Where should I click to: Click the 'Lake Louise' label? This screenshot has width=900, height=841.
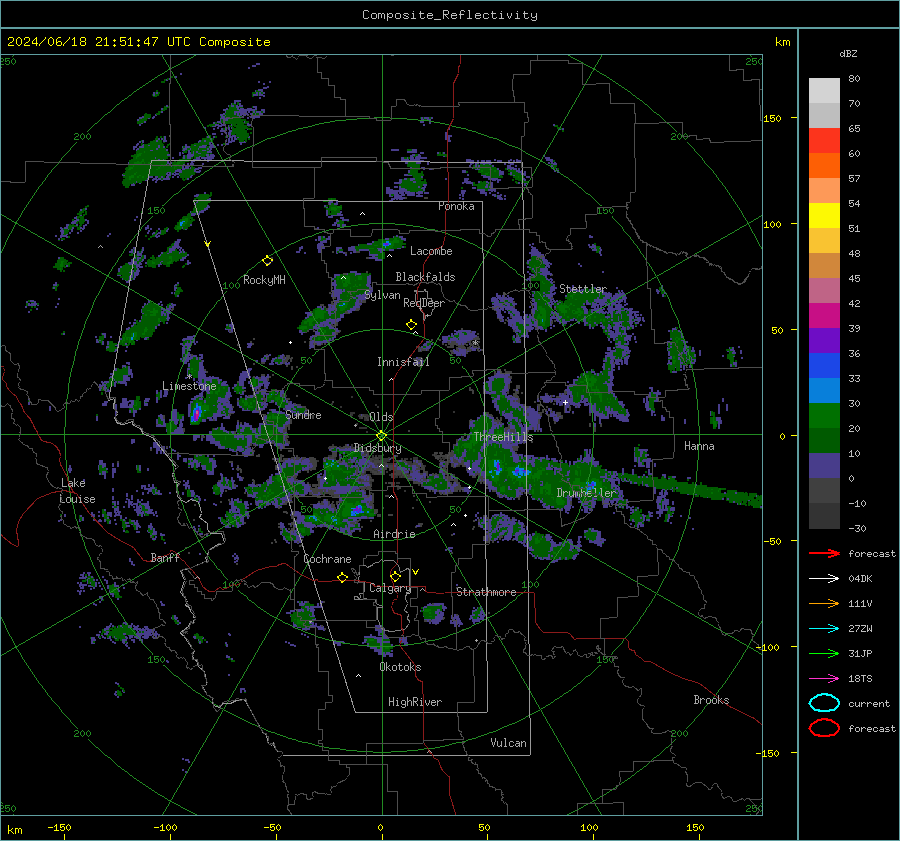coord(78,491)
